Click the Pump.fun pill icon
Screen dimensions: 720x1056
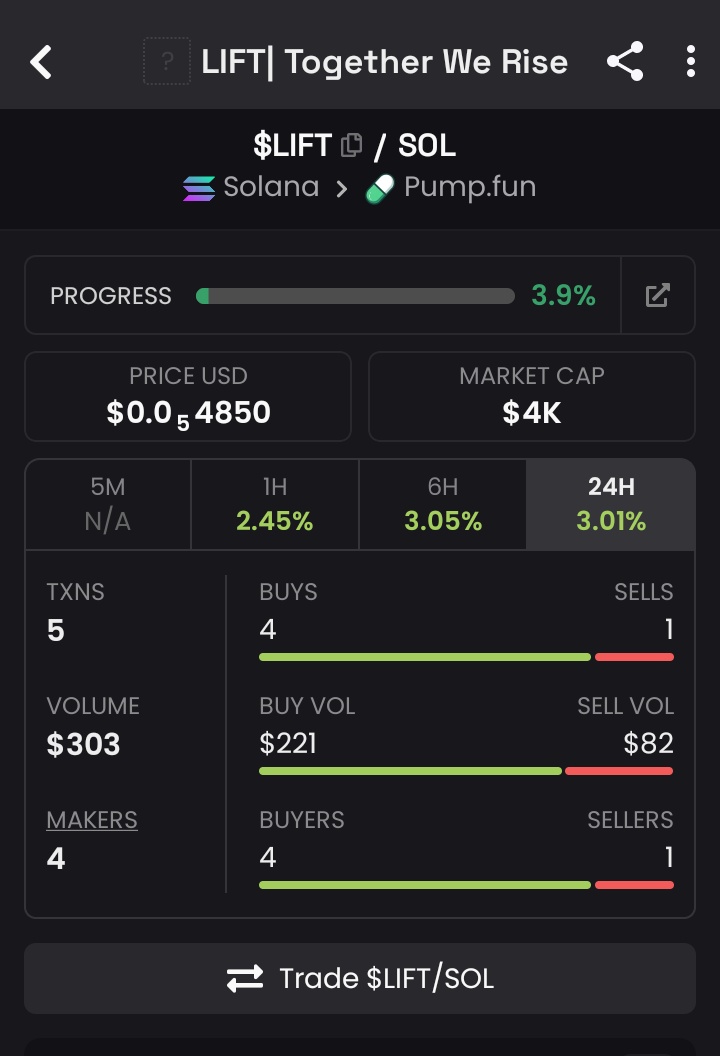(x=380, y=189)
